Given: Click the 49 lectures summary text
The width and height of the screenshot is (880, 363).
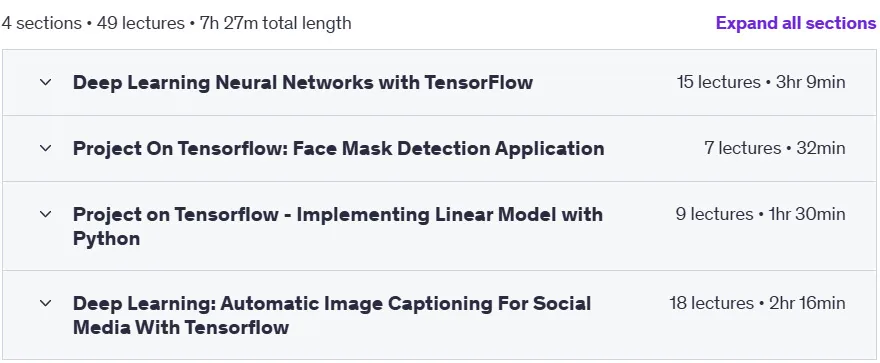Looking at the screenshot, I should tap(141, 23).
